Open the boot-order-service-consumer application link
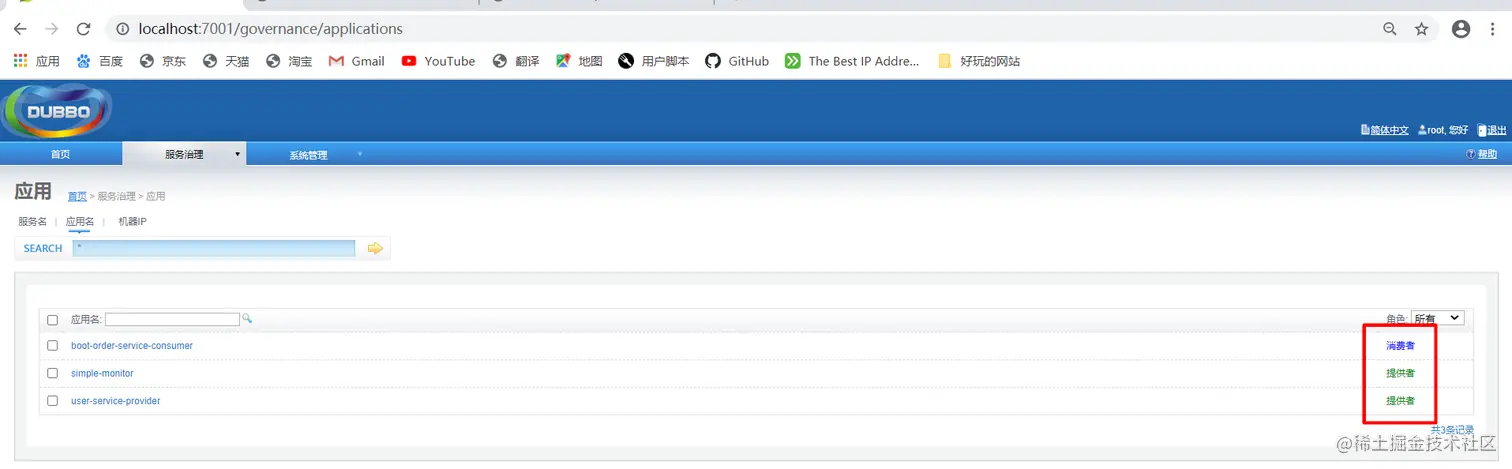Viewport: 1512px width, 469px height. pos(132,346)
